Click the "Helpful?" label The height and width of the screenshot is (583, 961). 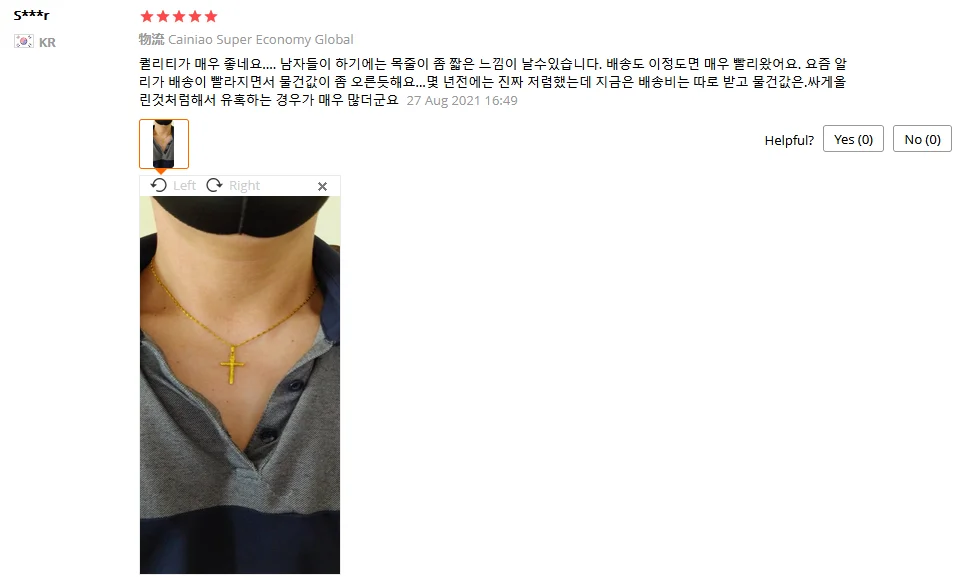[789, 140]
